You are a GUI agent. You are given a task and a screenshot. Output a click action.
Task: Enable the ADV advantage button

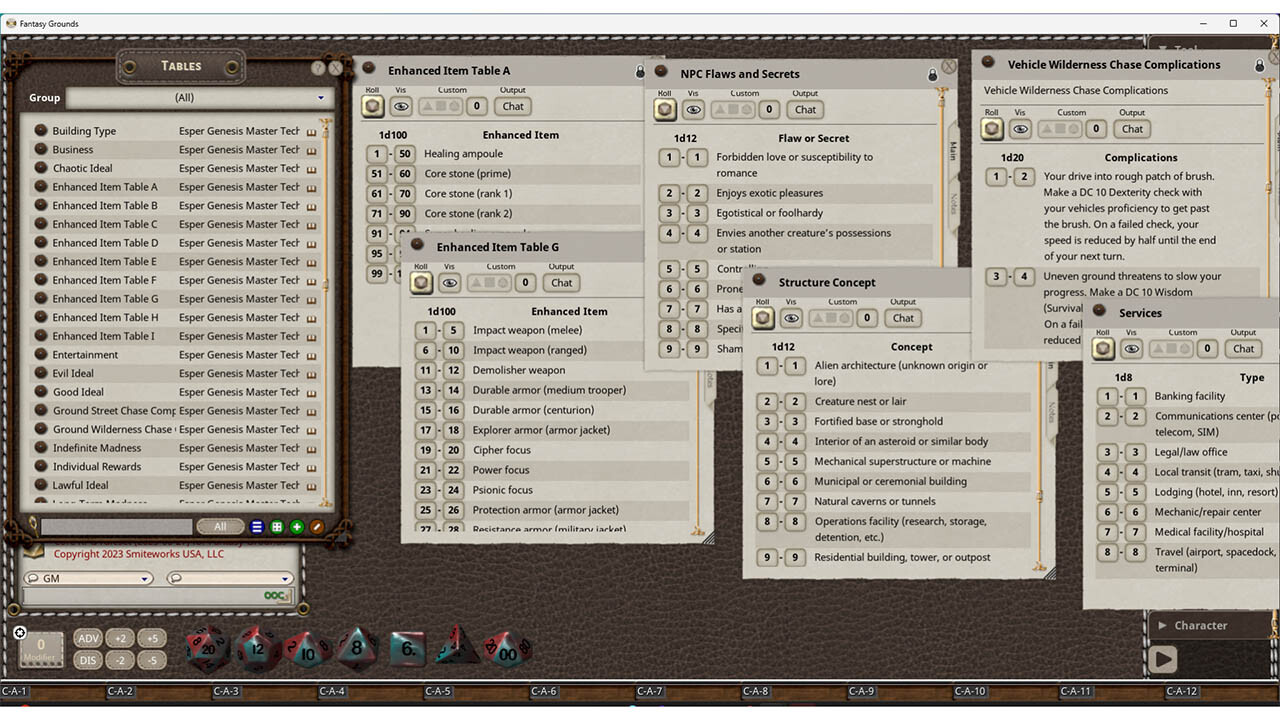pos(88,637)
